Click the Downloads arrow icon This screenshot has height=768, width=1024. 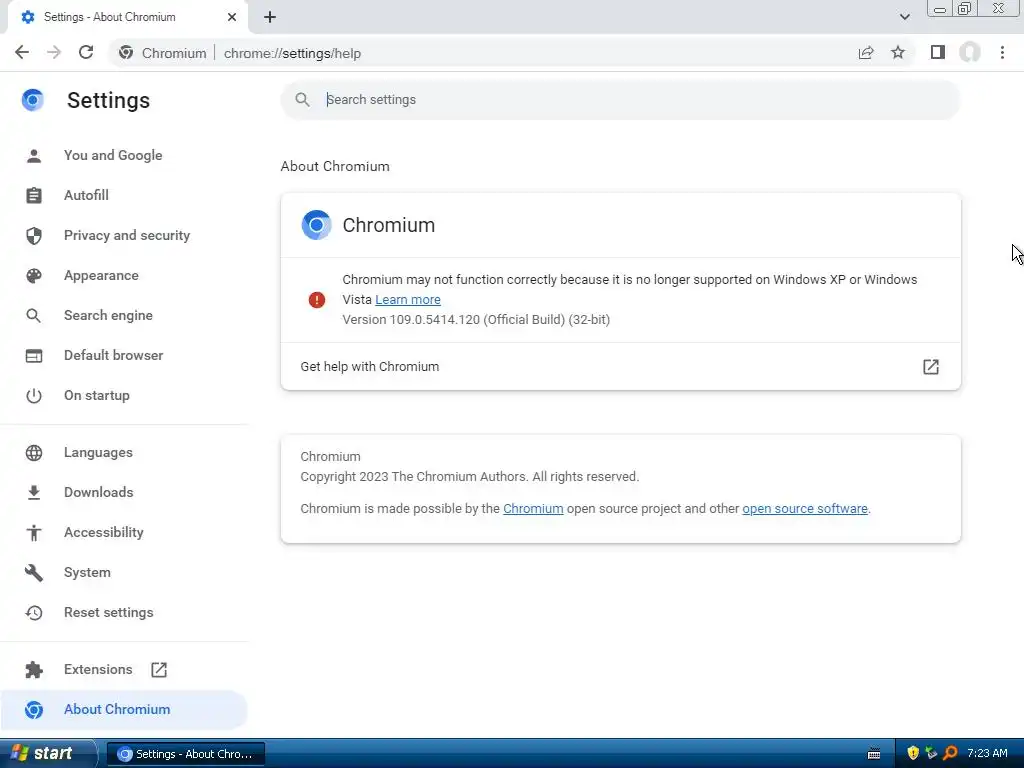[x=34, y=492]
